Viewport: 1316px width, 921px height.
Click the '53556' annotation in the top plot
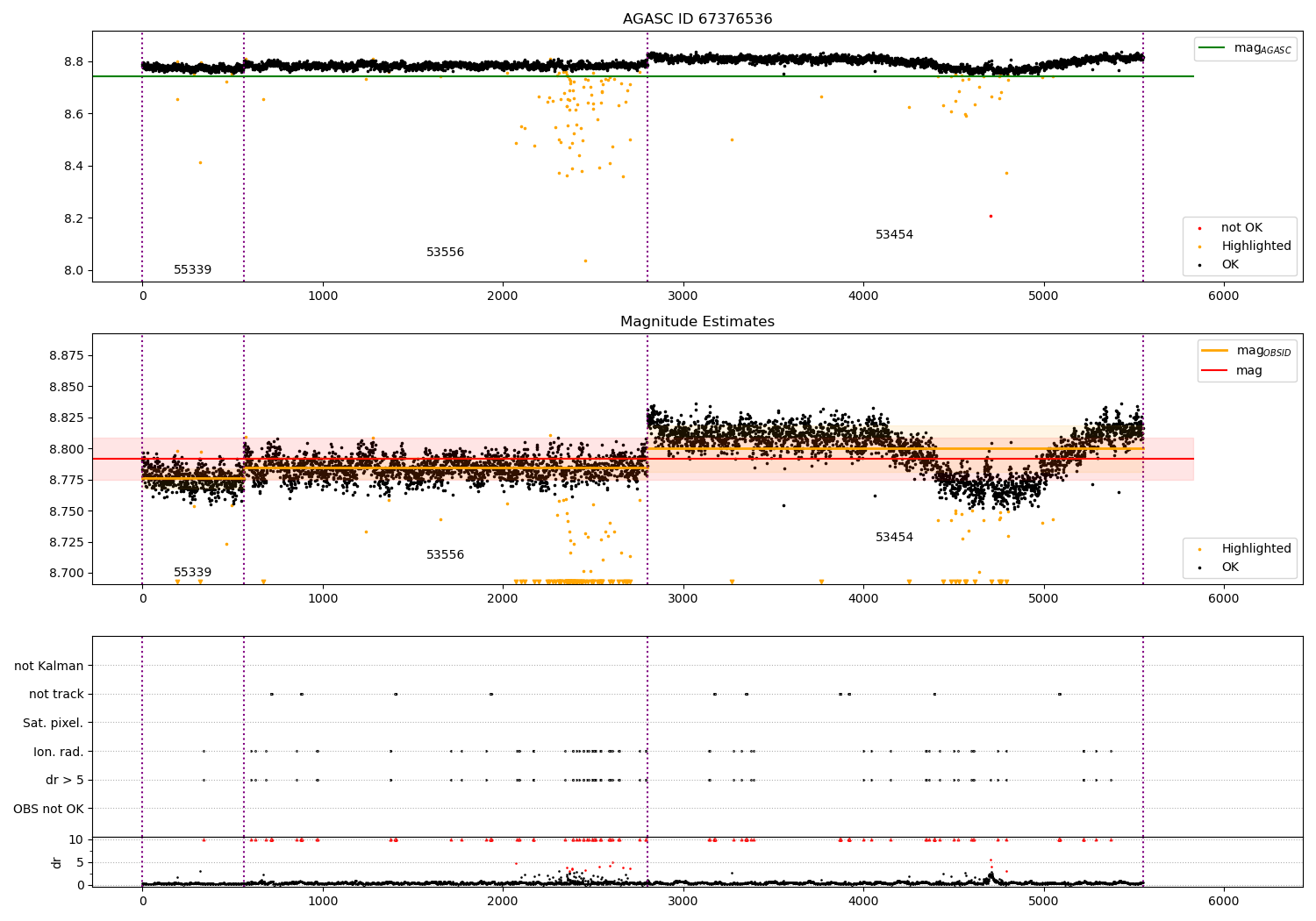[445, 253]
